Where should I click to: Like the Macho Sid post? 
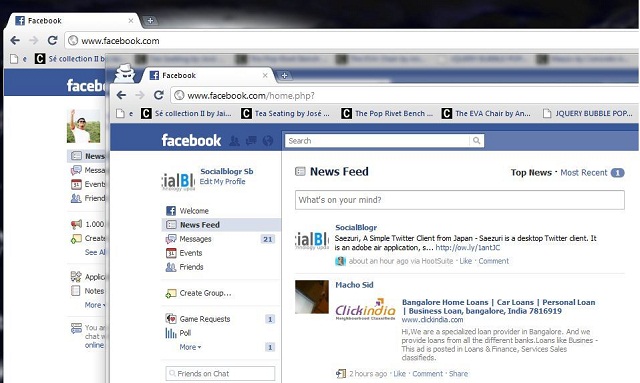[400, 374]
